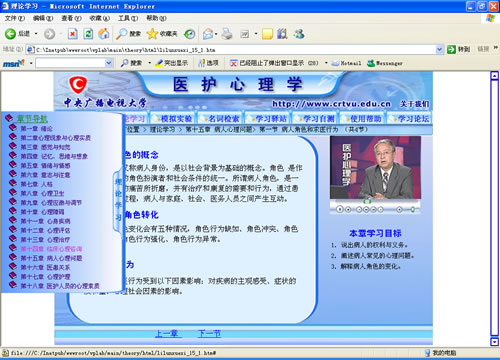Click the IE Back arrow button
Screen dimensions: 500x360
(10, 34)
